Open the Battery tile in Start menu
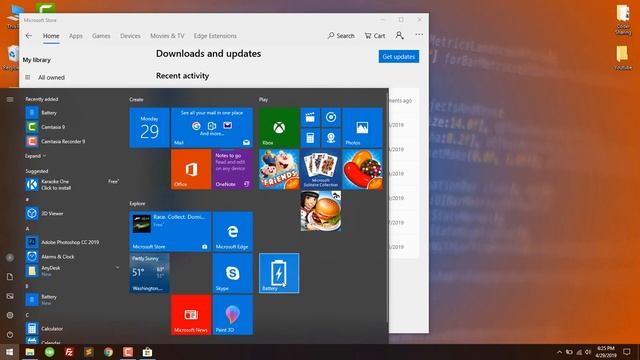This screenshot has width=640, height=360. pos(279,273)
